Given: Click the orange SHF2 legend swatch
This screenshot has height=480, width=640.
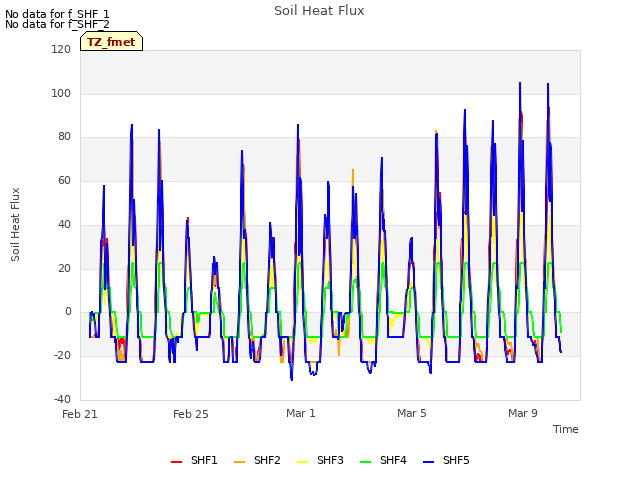Looking at the screenshot, I should 240,462.
